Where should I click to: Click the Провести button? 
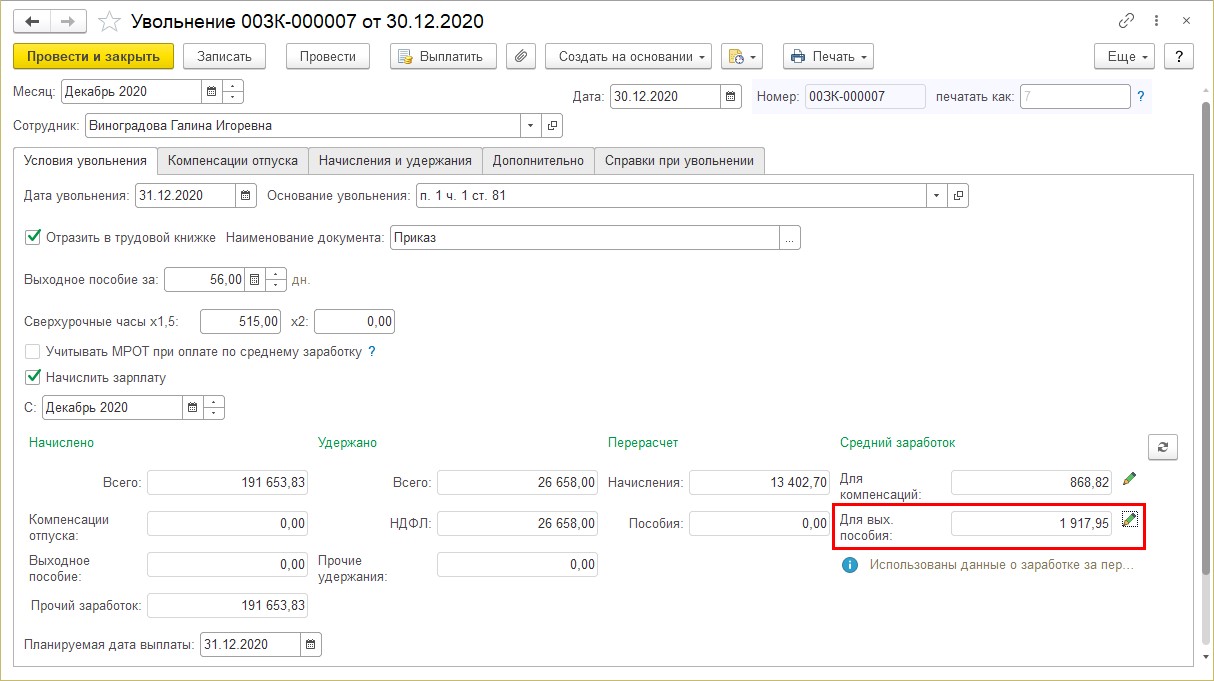coord(328,57)
